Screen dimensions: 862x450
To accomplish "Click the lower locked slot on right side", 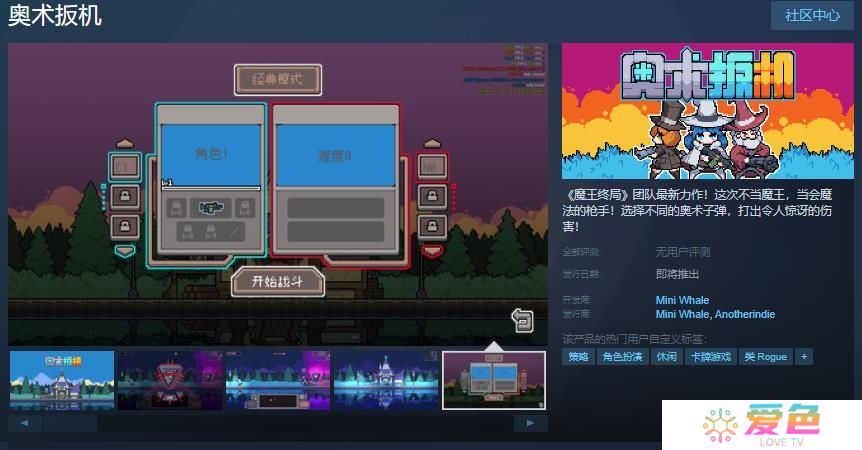I will tap(432, 226).
